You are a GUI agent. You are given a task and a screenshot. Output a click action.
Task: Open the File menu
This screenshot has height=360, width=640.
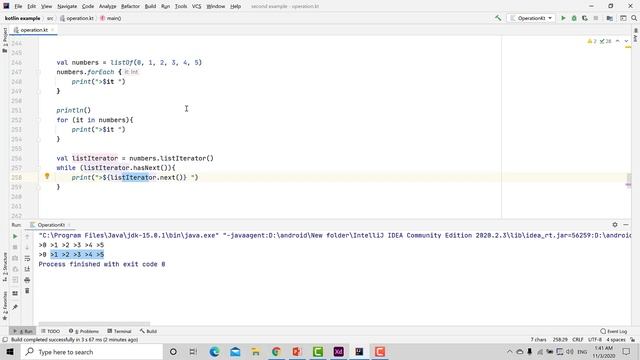click(18, 6)
